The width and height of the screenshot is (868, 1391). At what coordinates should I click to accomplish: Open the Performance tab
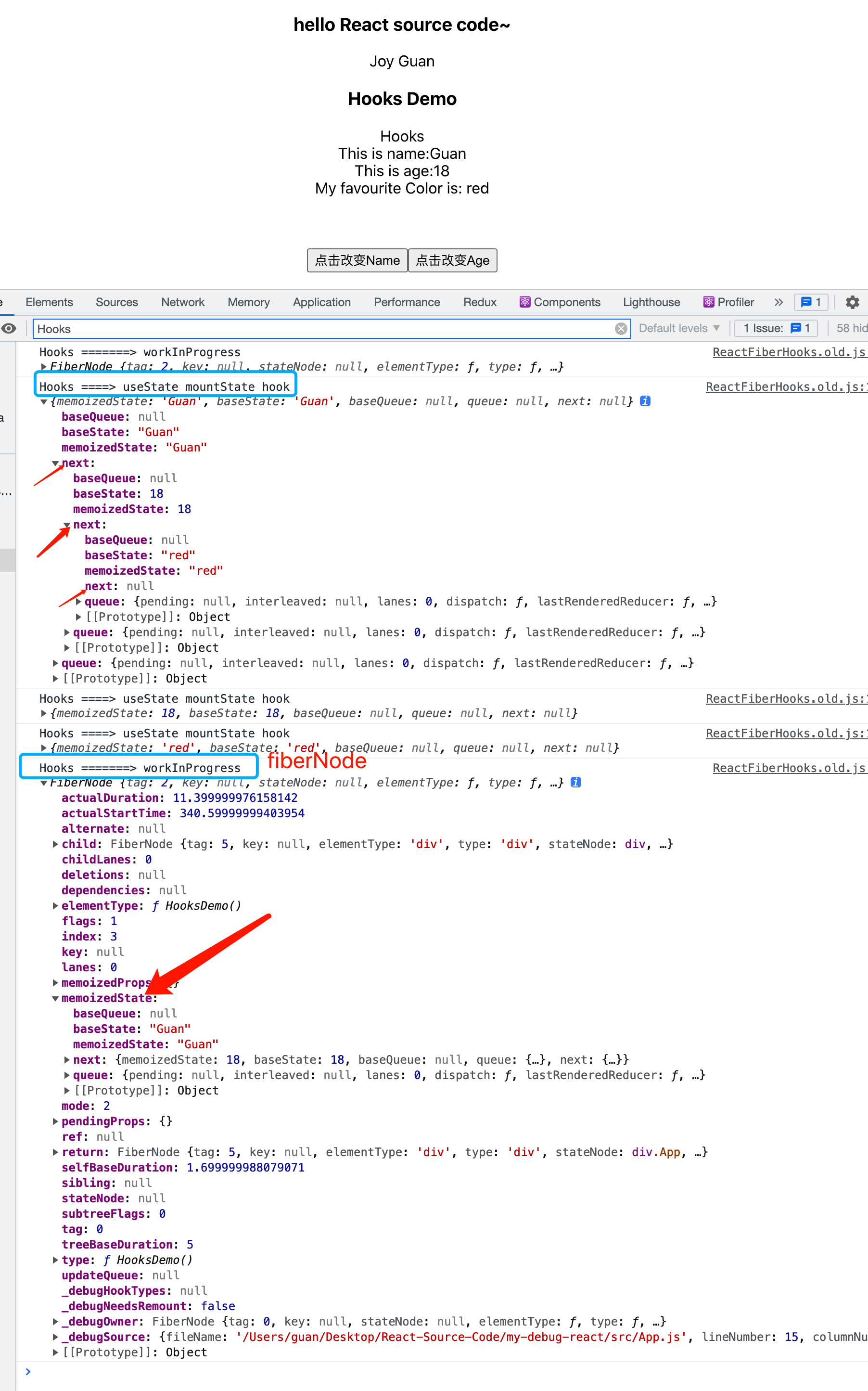point(407,302)
